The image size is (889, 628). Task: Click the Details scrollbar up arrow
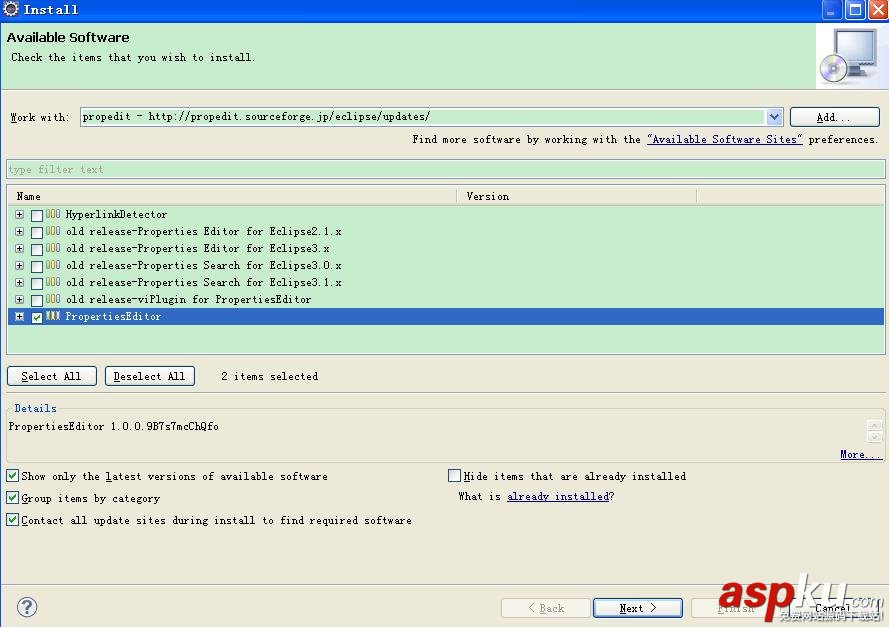[x=874, y=425]
